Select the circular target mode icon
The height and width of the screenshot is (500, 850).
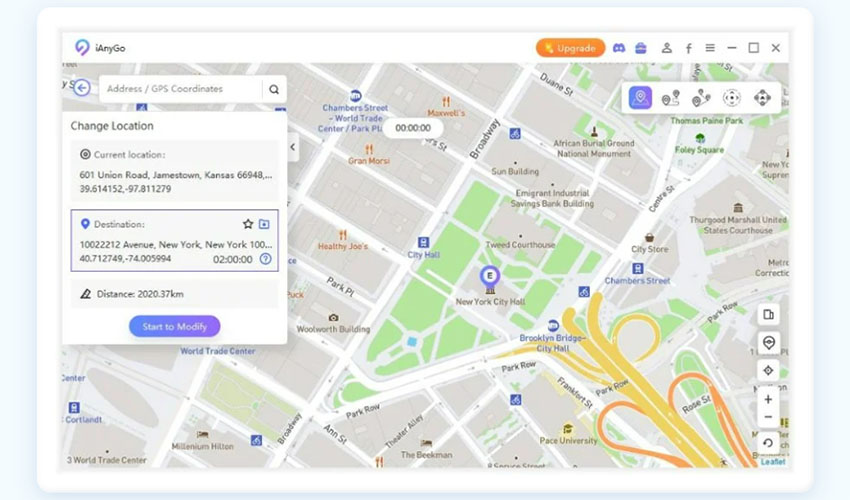click(731, 98)
